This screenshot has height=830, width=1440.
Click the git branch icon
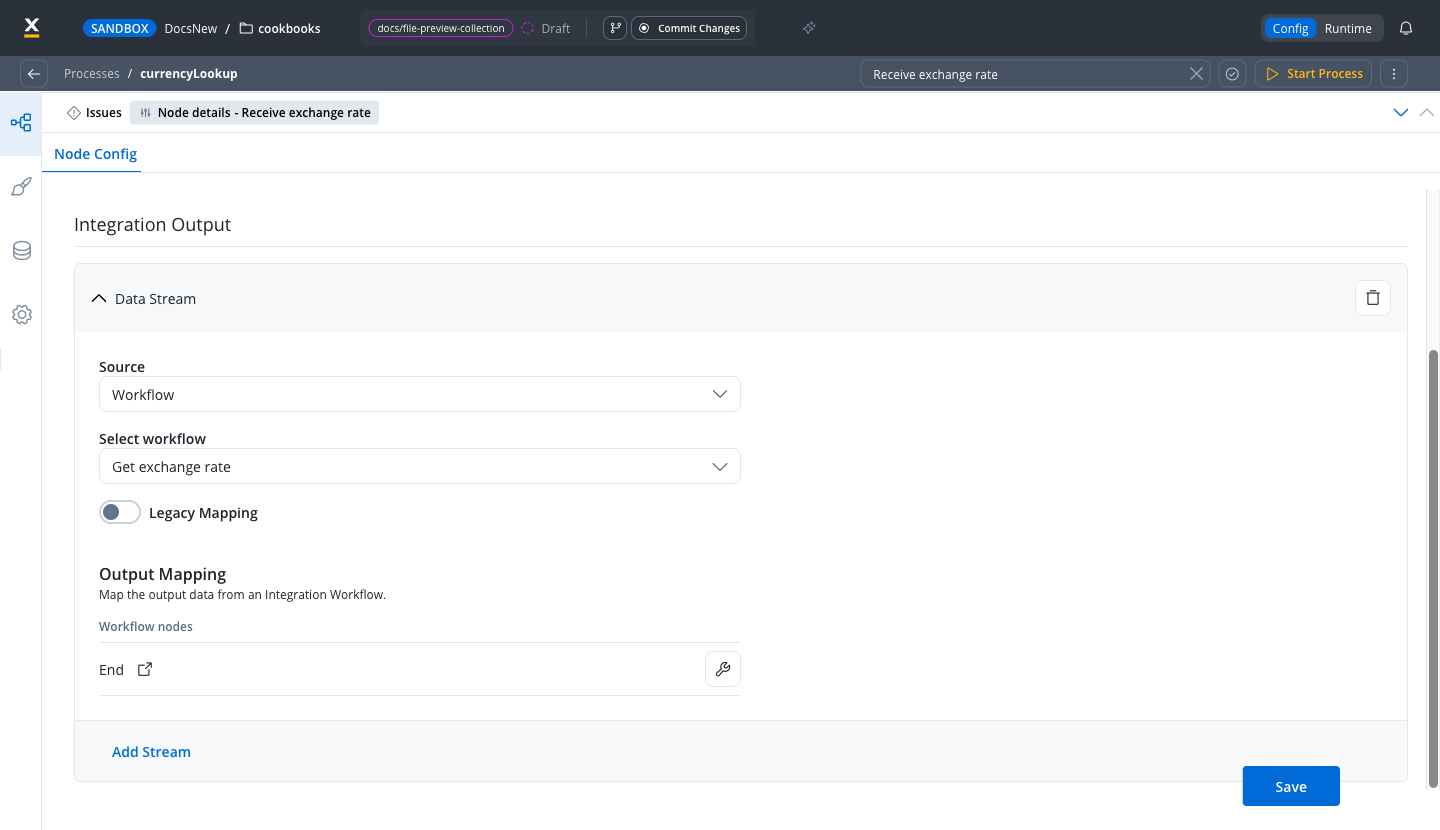[615, 28]
